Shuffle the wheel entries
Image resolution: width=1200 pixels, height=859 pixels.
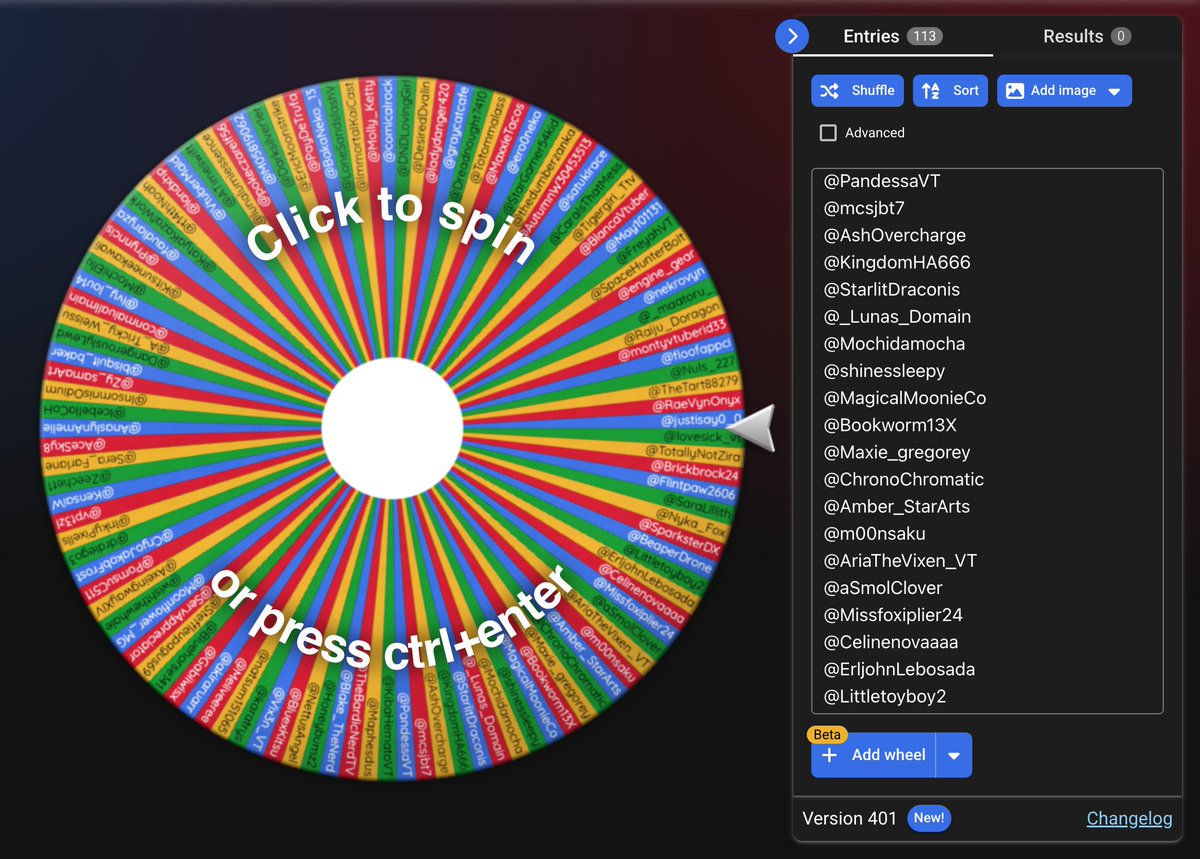(x=858, y=90)
